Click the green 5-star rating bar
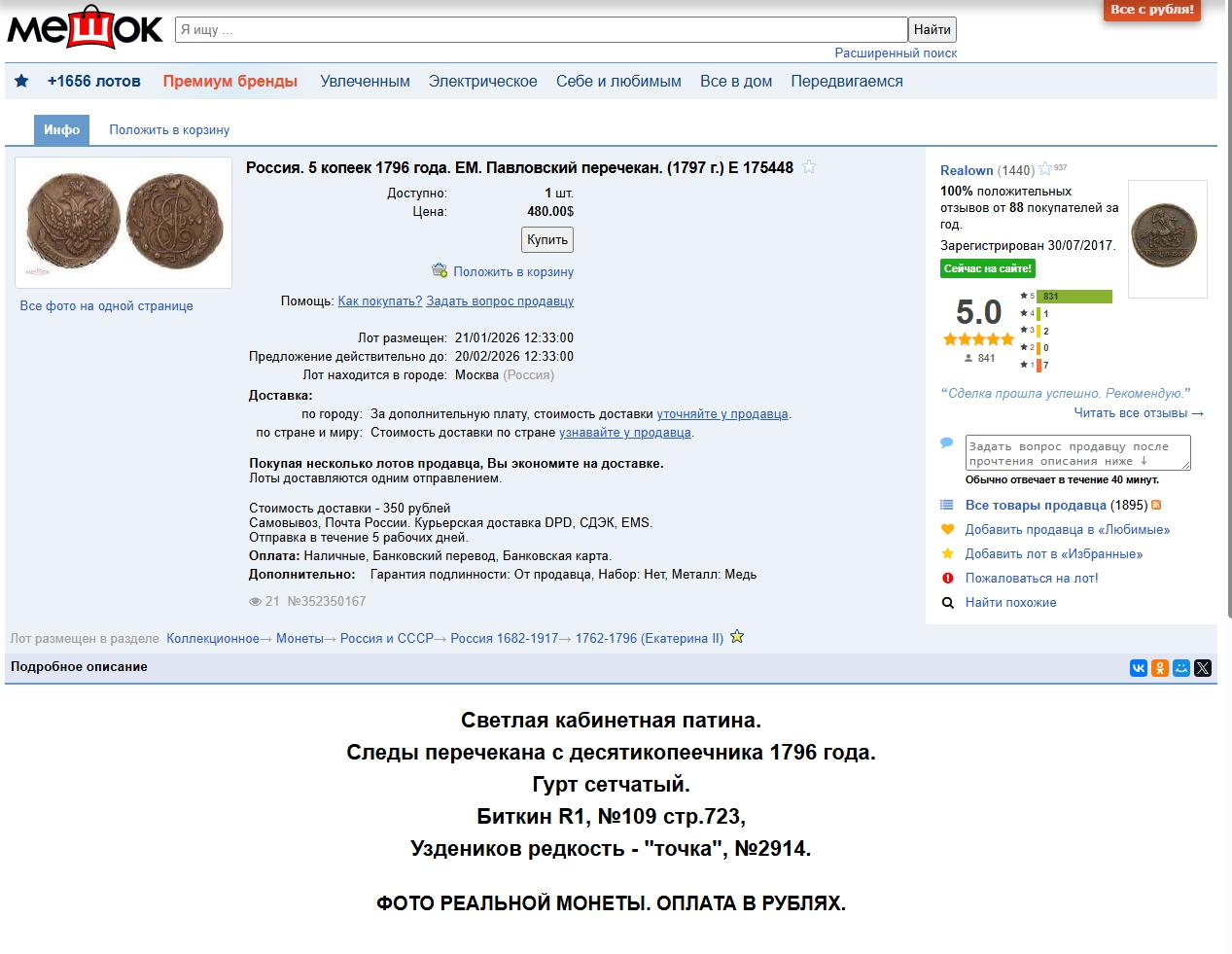Image resolution: width=1232 pixels, height=954 pixels. [x=1074, y=297]
